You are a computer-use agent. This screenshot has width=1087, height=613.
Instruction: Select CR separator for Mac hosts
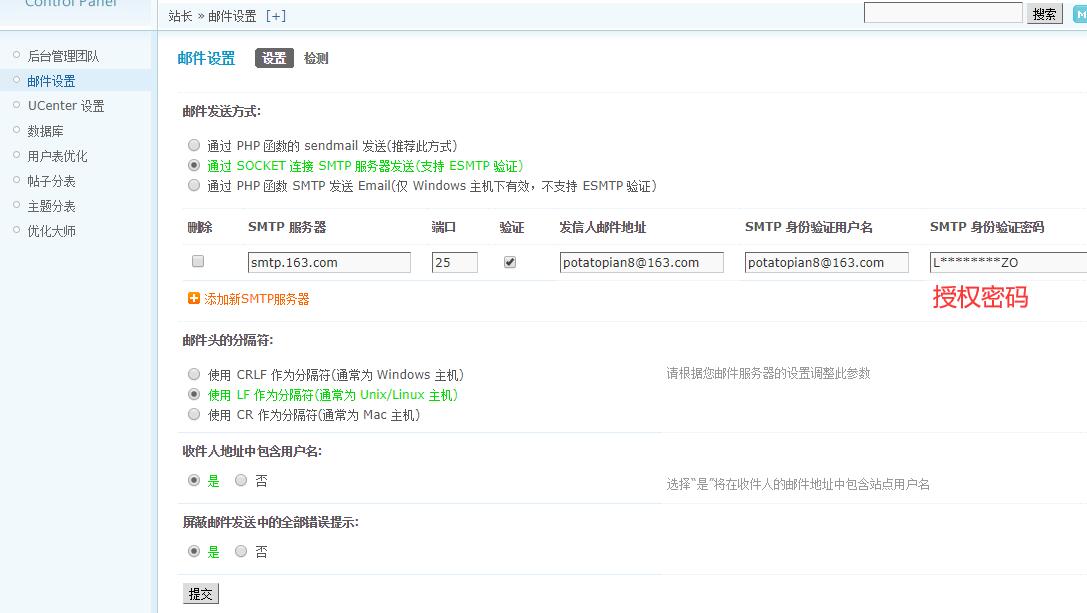coord(194,414)
